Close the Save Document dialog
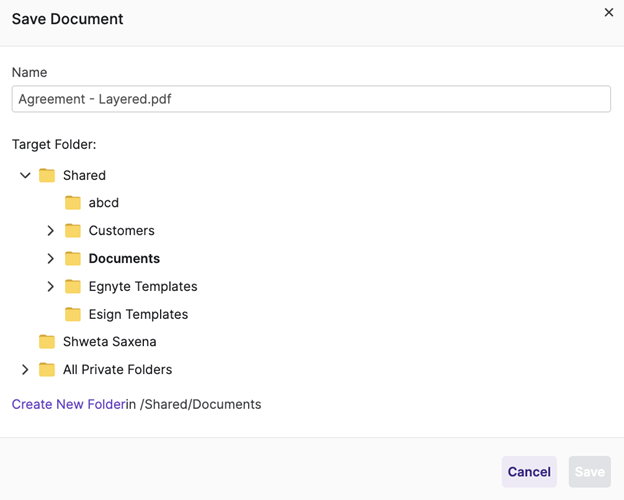The height and width of the screenshot is (500, 624). [x=609, y=13]
